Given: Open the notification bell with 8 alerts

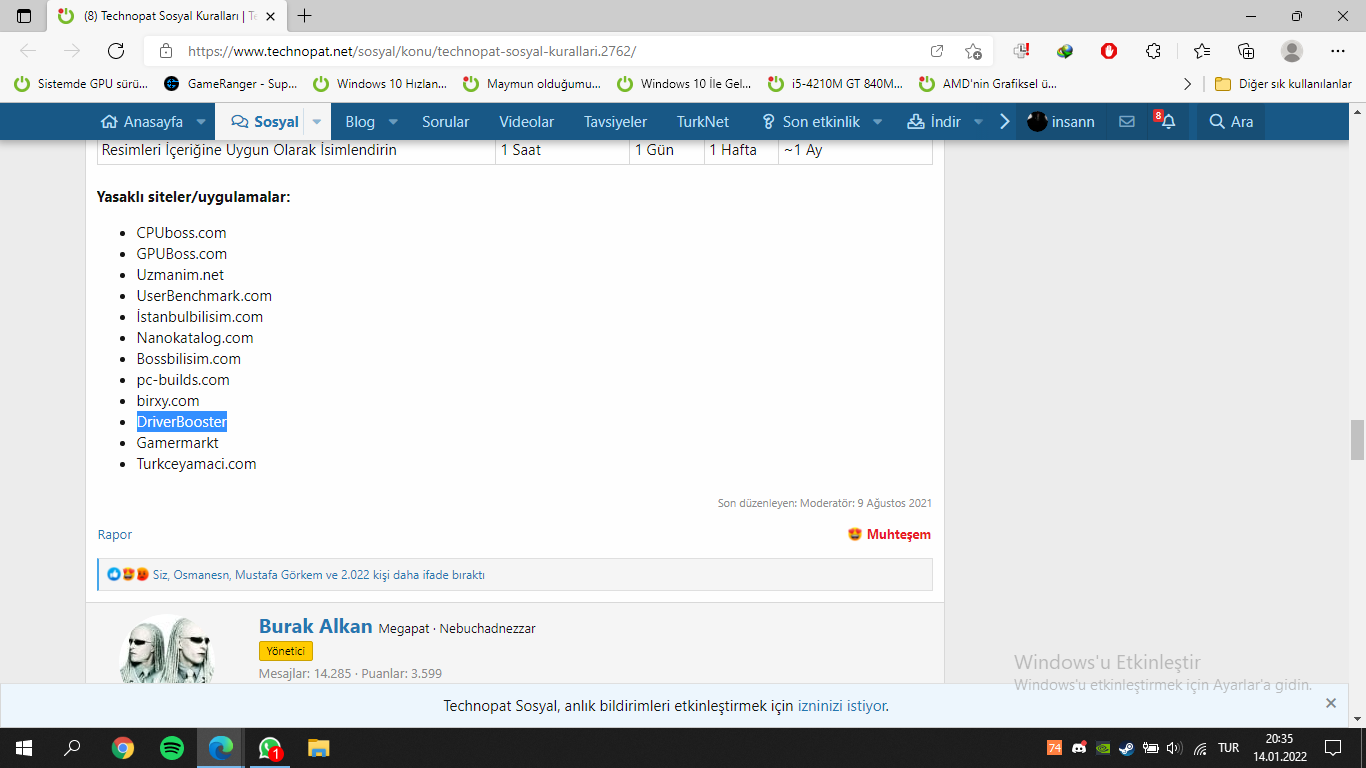Looking at the screenshot, I should click(x=1166, y=121).
